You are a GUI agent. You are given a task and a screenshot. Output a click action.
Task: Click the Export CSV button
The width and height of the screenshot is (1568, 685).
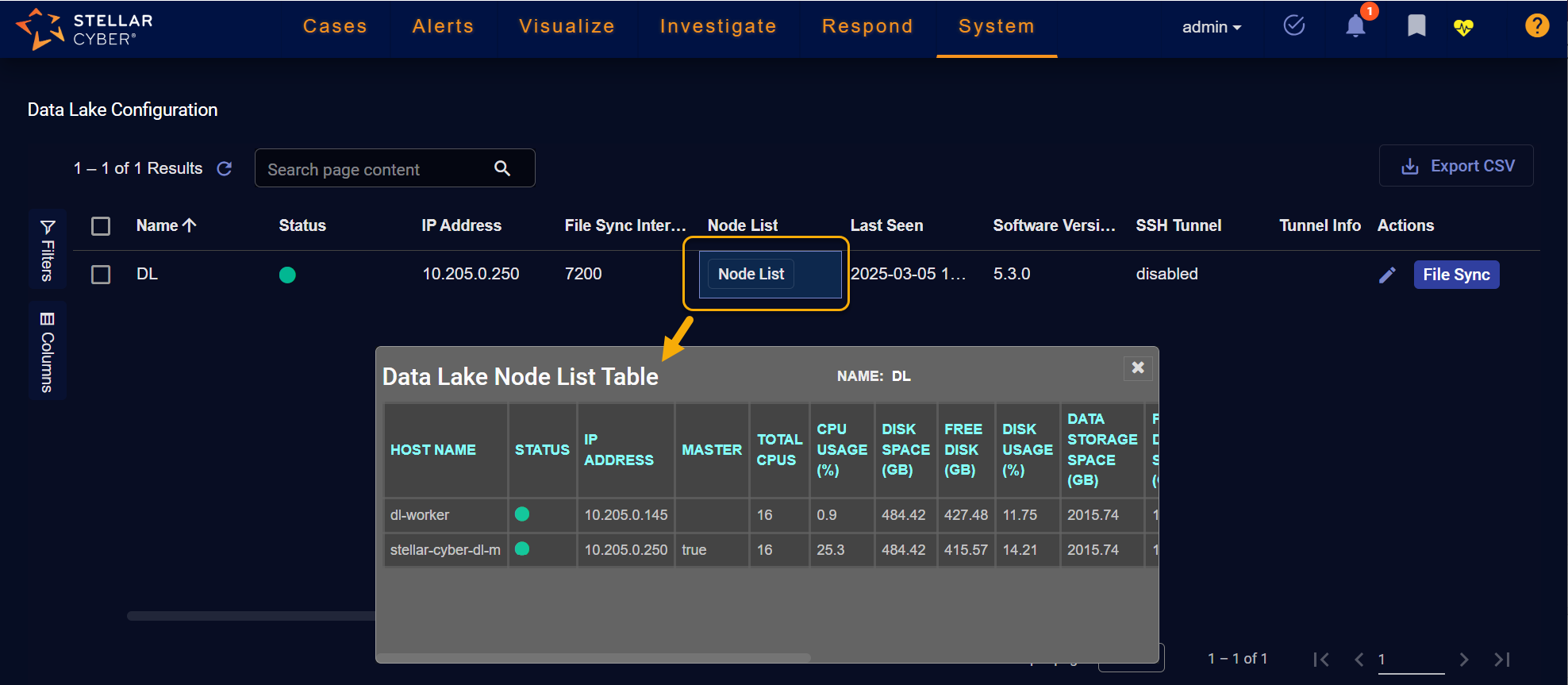1456,166
